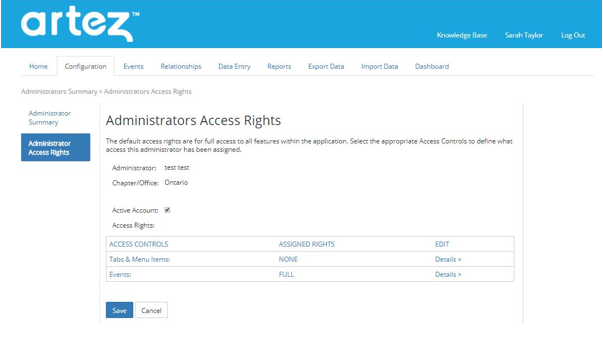Open Details for Tabs & Menu Items

click(448, 259)
